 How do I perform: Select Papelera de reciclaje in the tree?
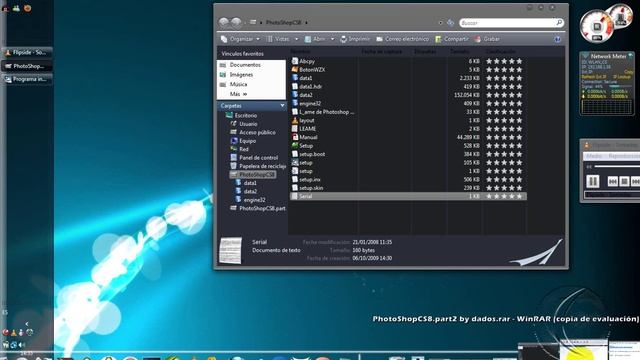(x=258, y=166)
